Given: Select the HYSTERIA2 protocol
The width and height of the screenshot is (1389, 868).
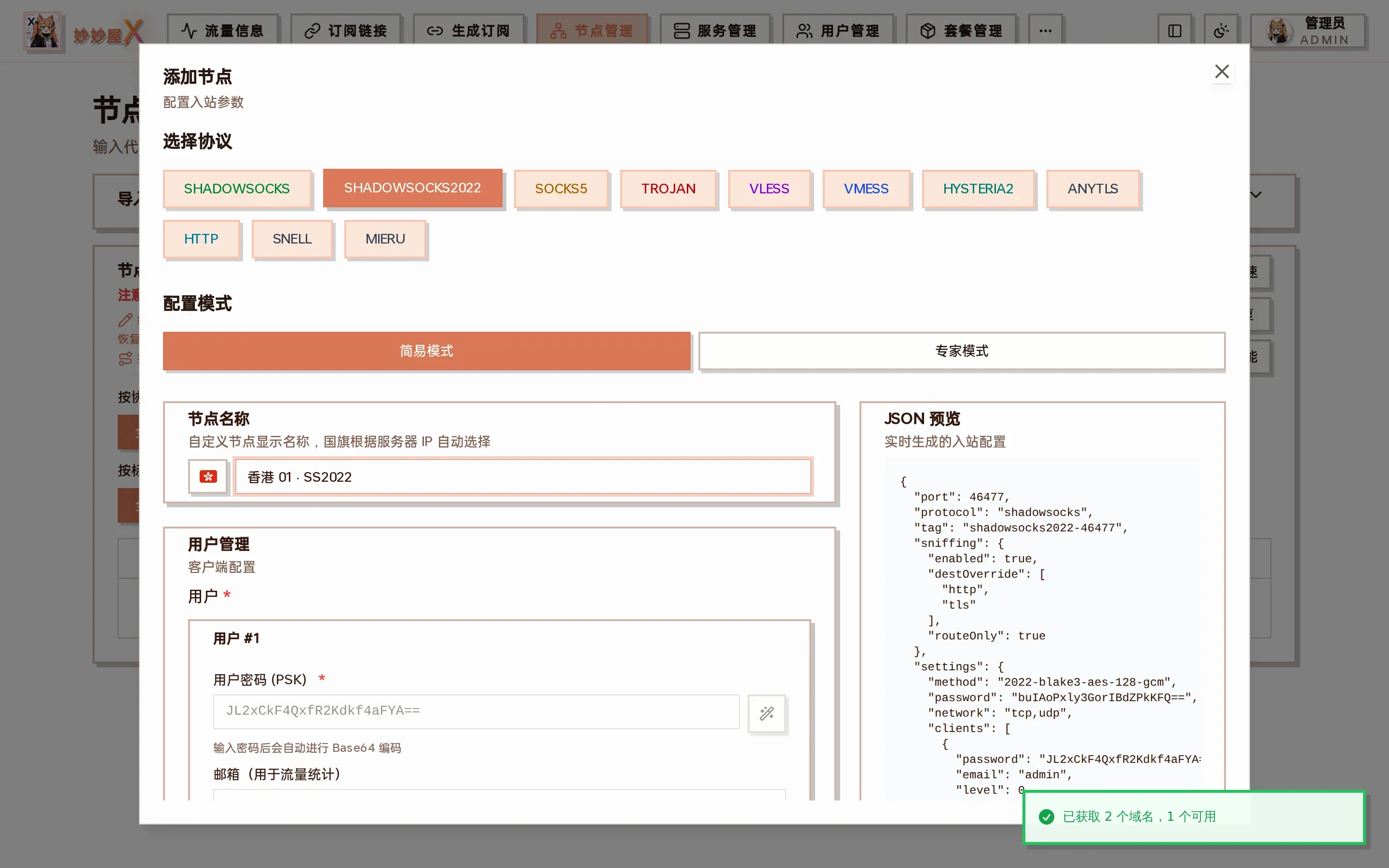Looking at the screenshot, I should (978, 189).
